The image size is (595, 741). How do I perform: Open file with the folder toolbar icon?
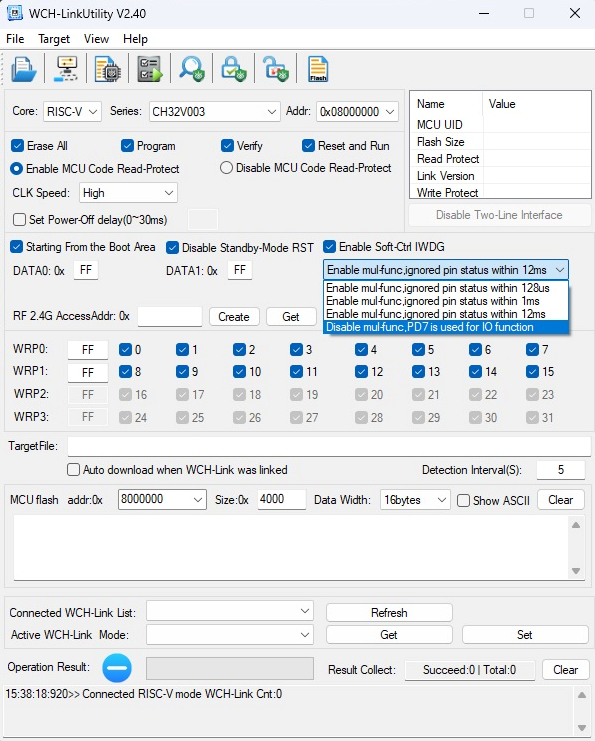click(23, 69)
